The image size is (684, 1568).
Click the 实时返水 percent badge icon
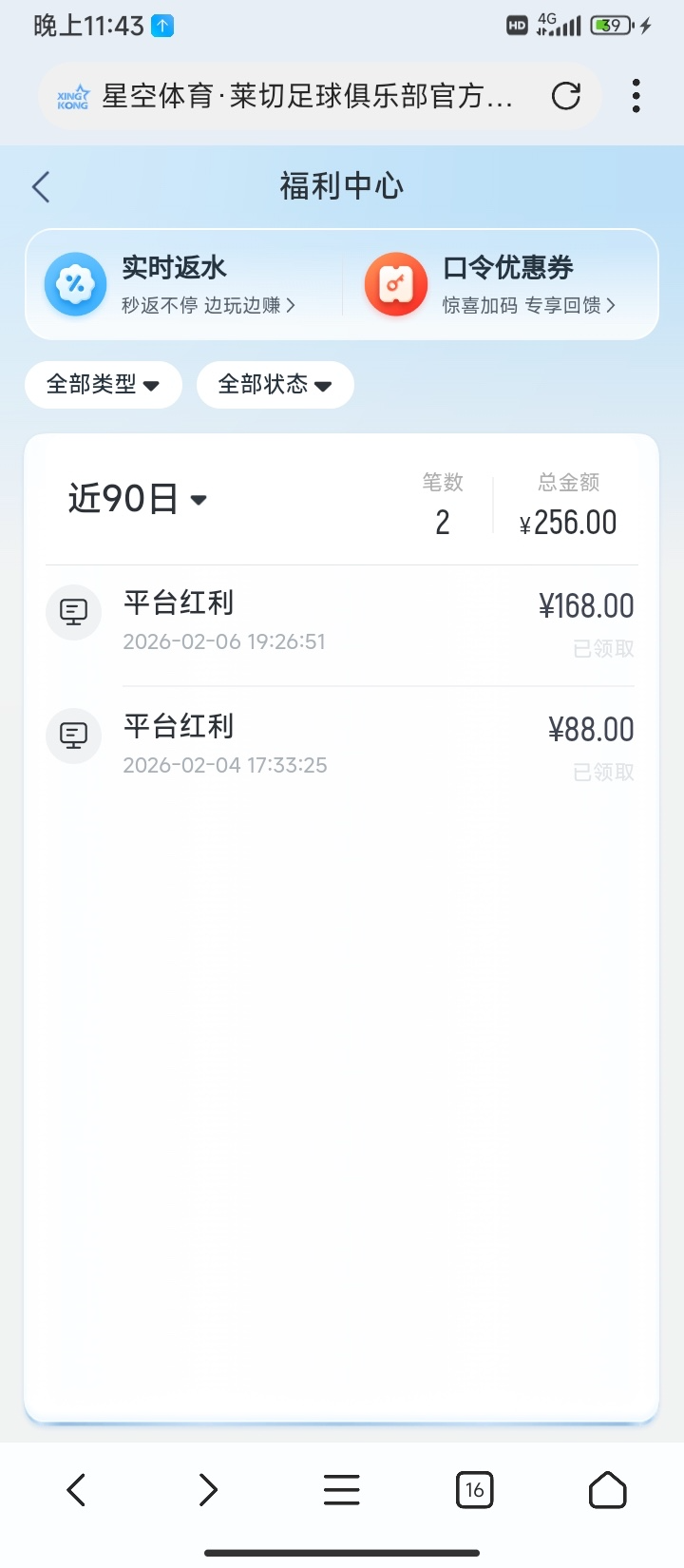coord(75,284)
